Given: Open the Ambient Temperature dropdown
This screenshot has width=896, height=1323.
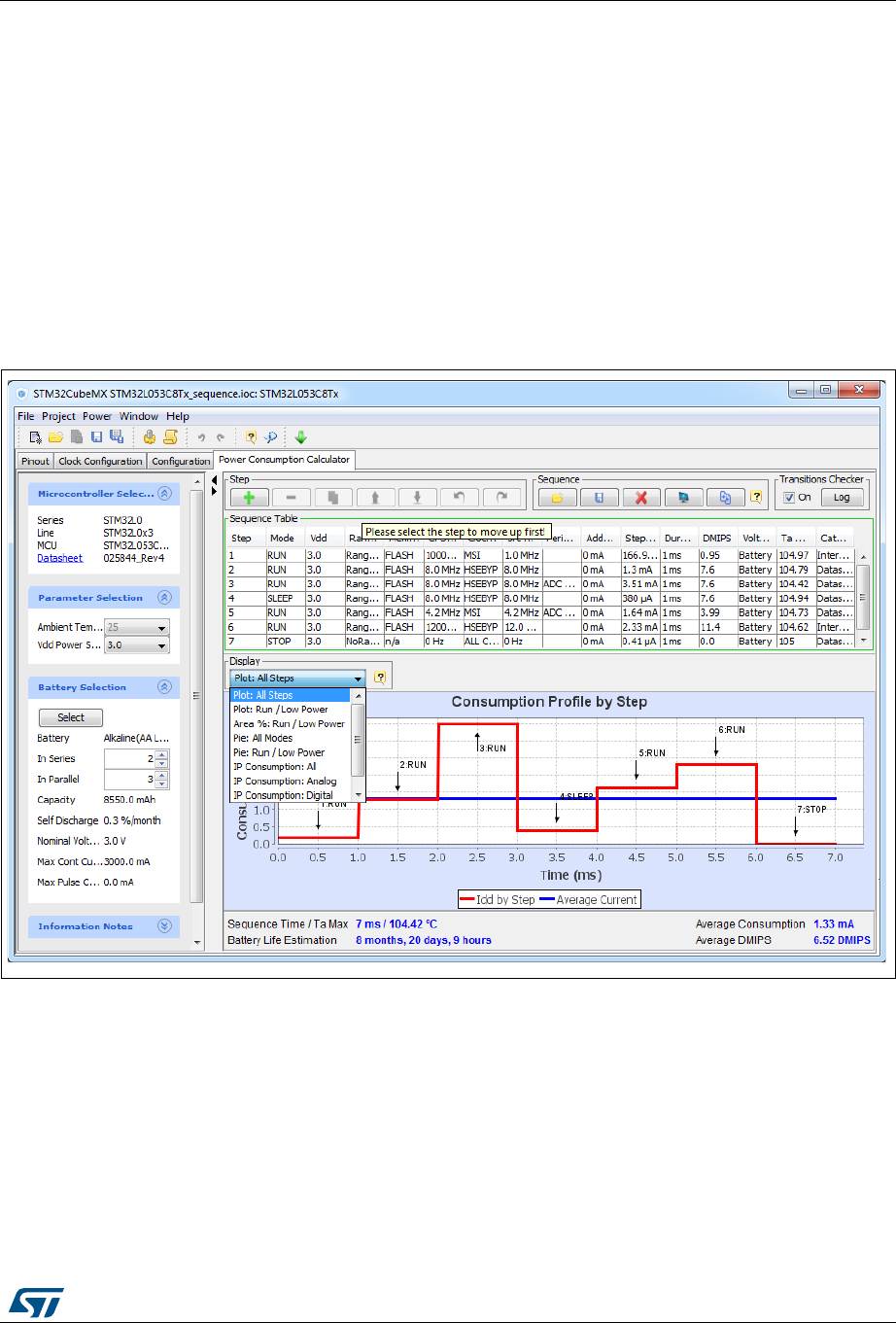Looking at the screenshot, I should coord(137,627).
